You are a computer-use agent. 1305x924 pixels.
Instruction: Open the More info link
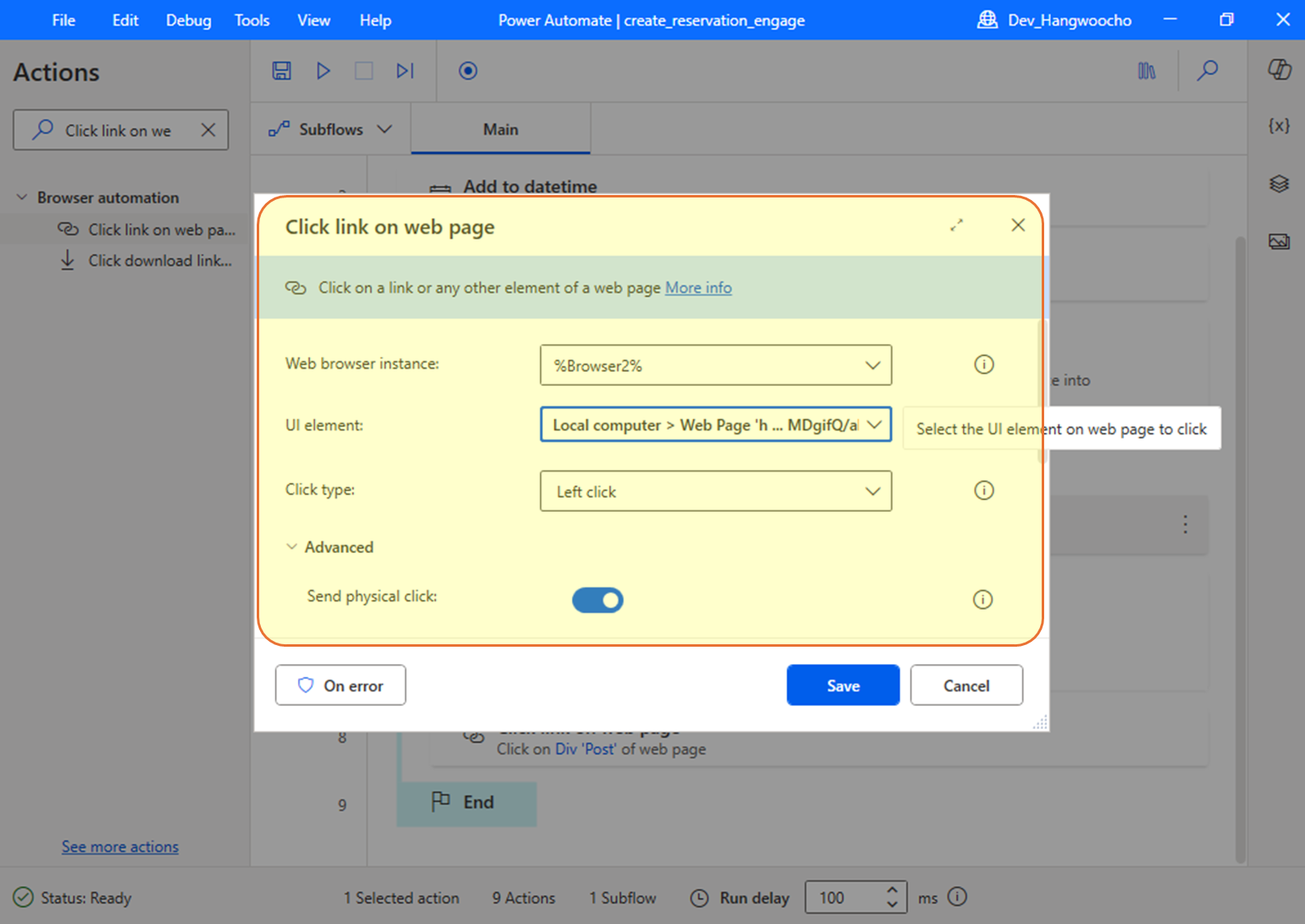click(x=698, y=288)
